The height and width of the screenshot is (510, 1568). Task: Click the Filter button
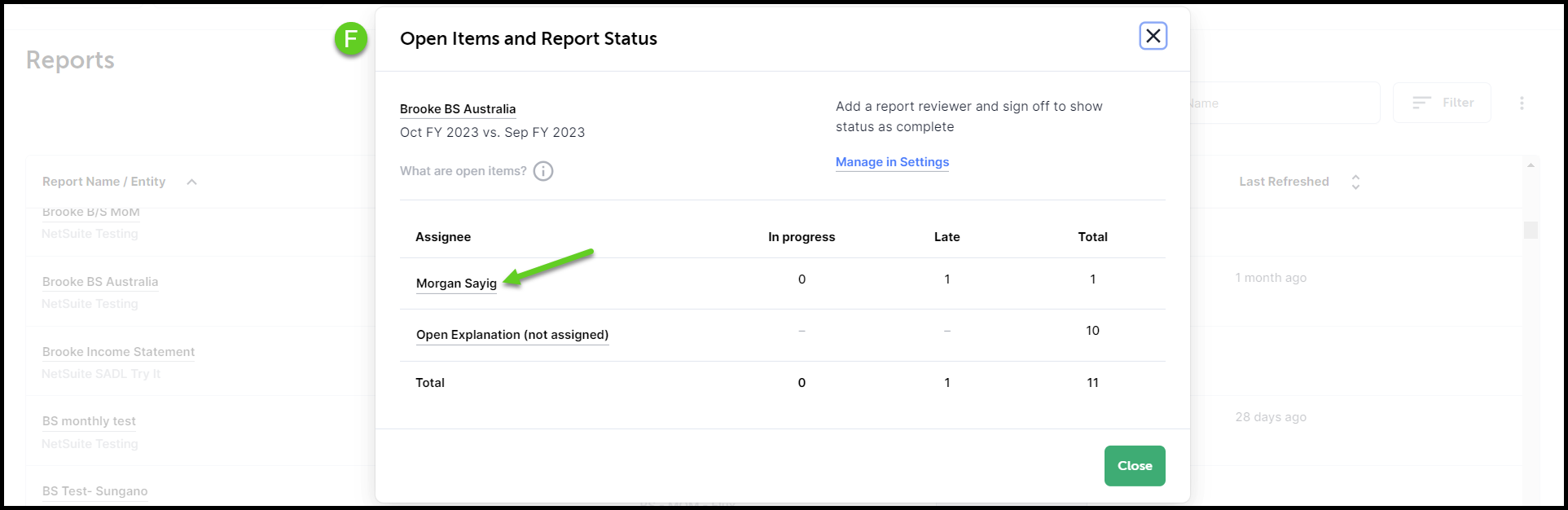click(1442, 103)
